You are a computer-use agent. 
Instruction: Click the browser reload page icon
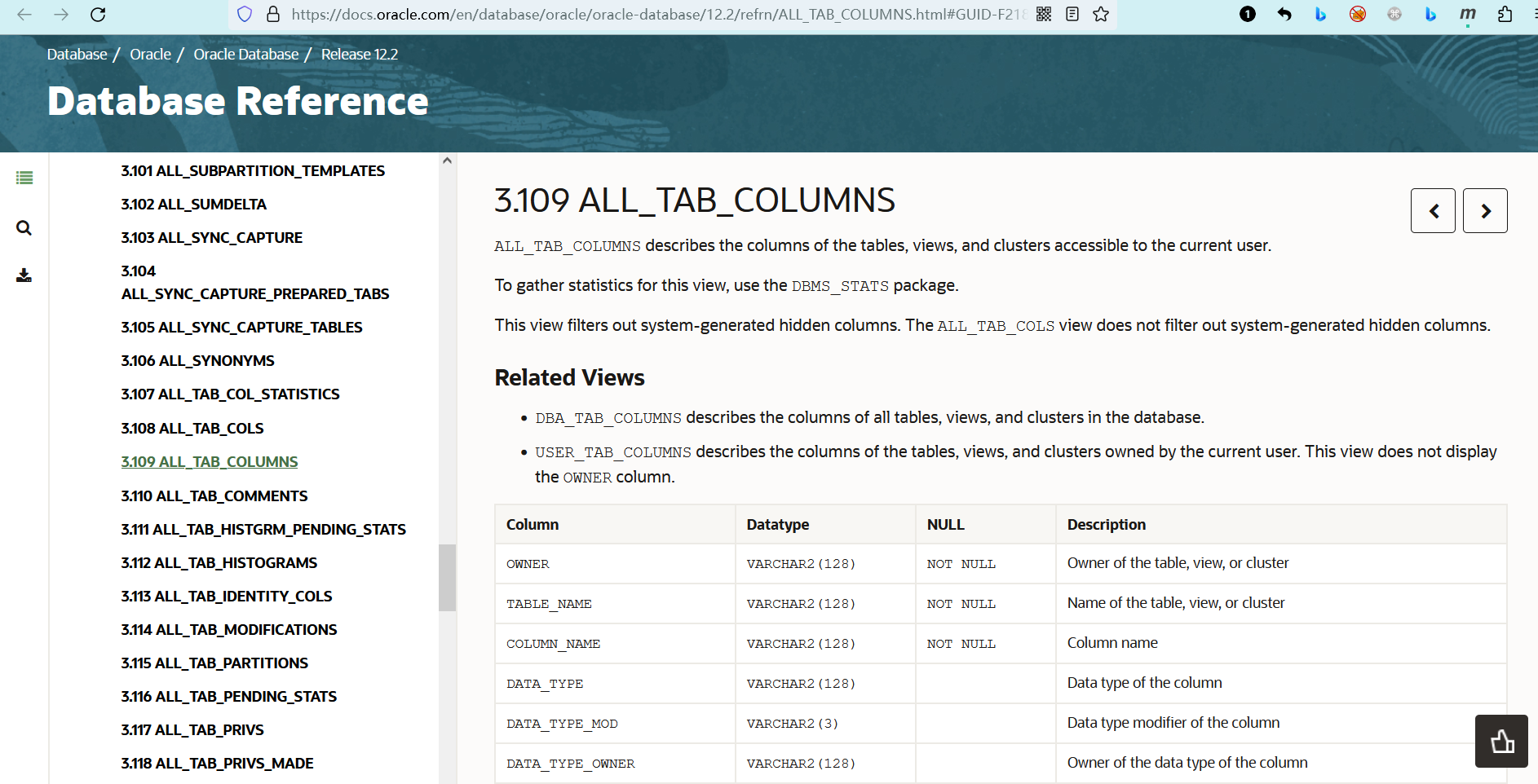pos(98,15)
